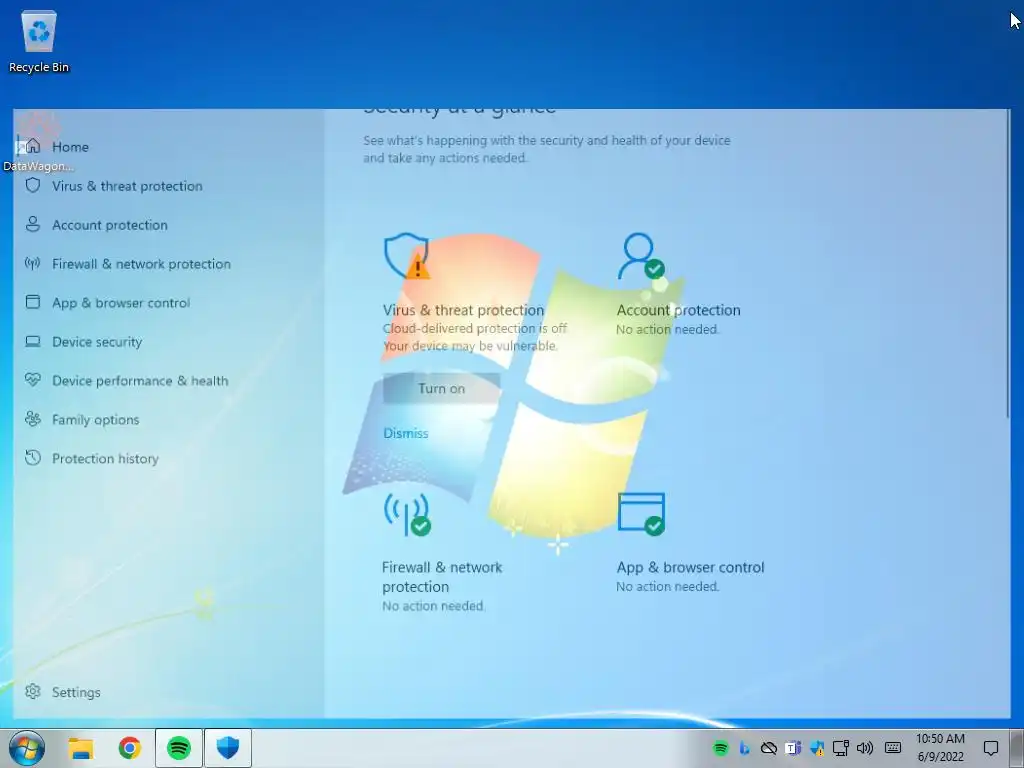Click the antenna icon beside Firewall & network protection in sidebar
1024x768 pixels.
33,263
